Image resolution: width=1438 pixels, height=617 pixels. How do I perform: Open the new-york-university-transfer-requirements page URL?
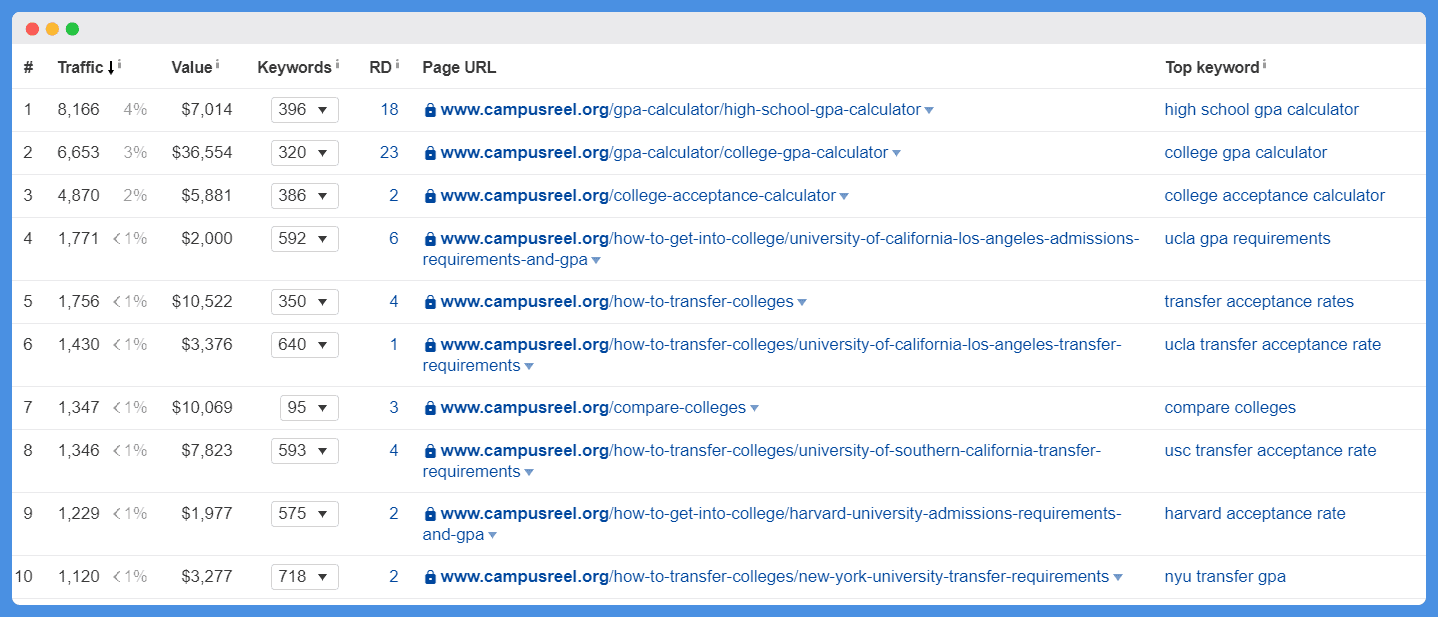coord(774,577)
